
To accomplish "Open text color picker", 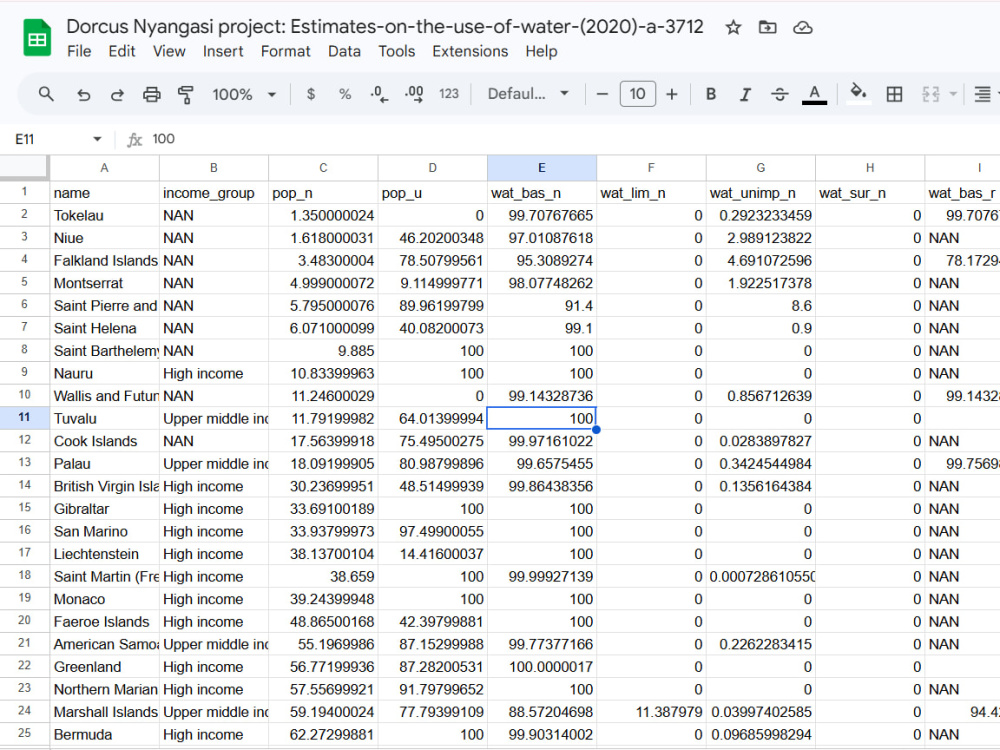I will pos(814,94).
